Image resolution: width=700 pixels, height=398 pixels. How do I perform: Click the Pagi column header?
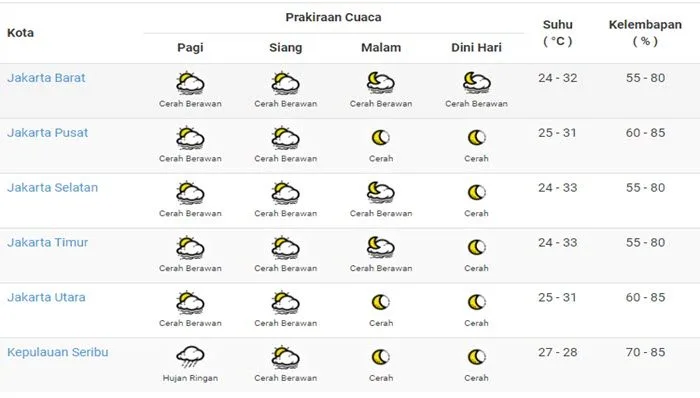click(190, 47)
